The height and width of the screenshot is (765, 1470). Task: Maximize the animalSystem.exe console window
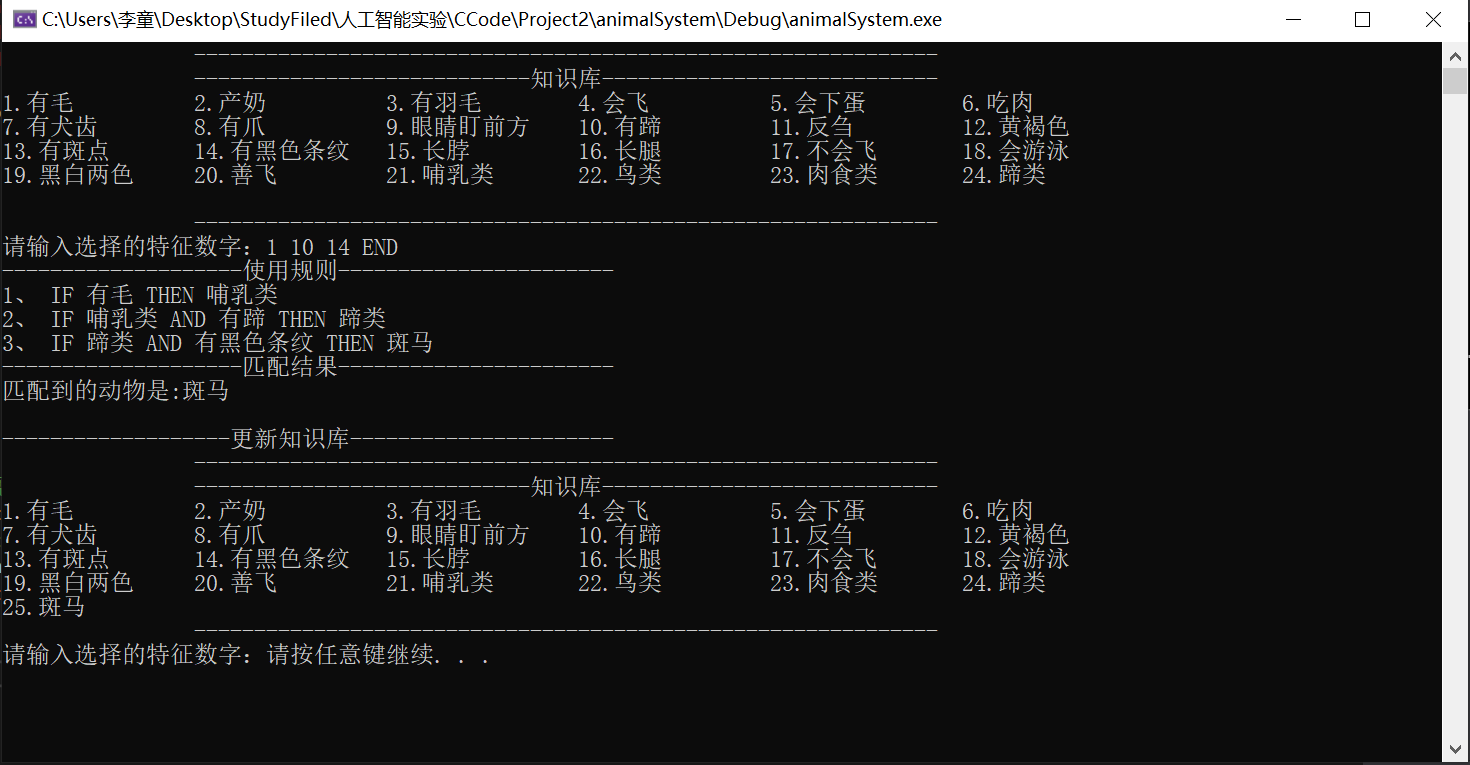[x=1362, y=20]
